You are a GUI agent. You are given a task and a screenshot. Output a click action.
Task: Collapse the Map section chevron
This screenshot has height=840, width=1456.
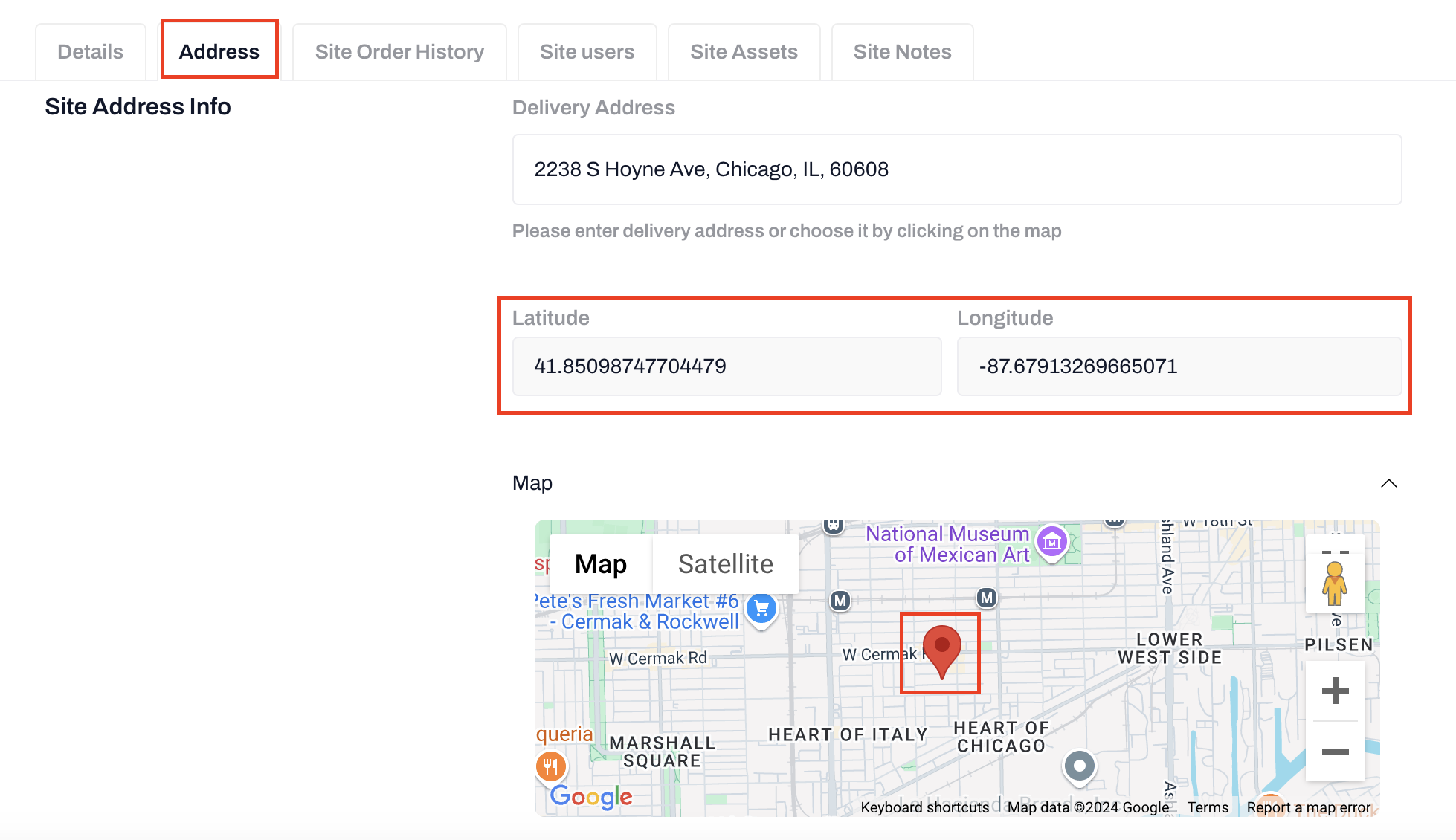click(x=1388, y=483)
